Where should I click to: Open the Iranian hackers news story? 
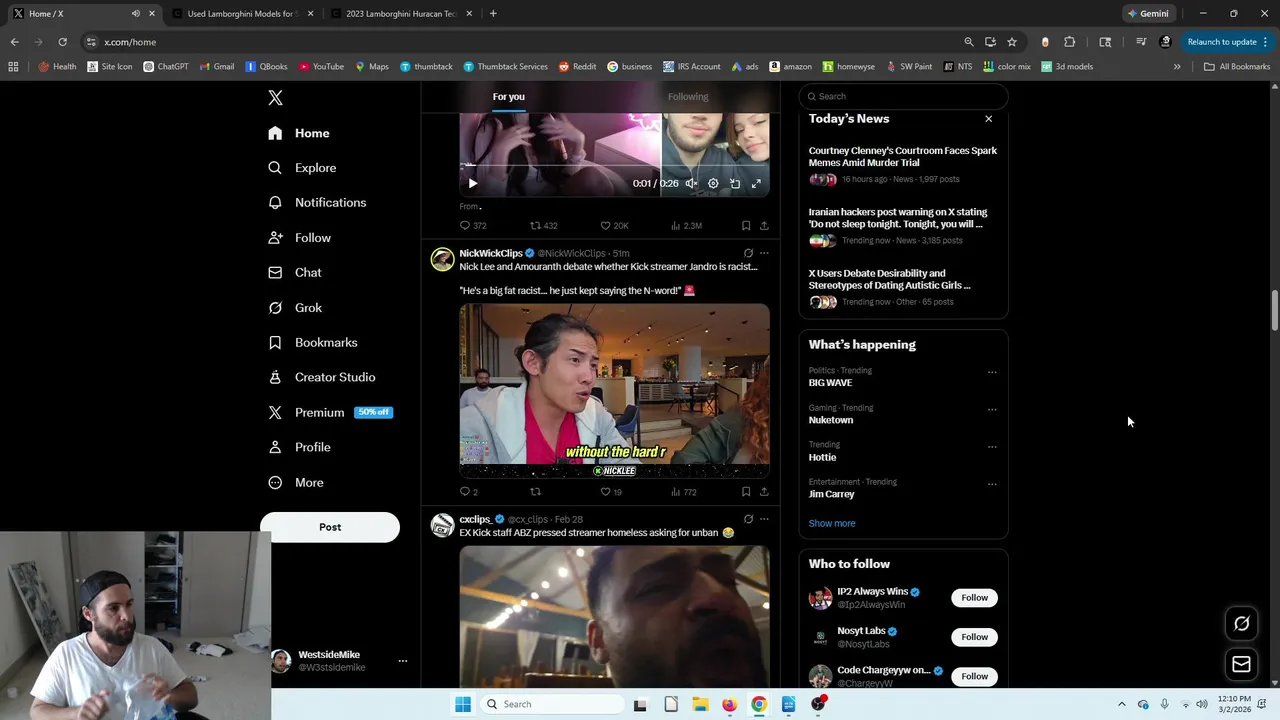click(x=903, y=226)
